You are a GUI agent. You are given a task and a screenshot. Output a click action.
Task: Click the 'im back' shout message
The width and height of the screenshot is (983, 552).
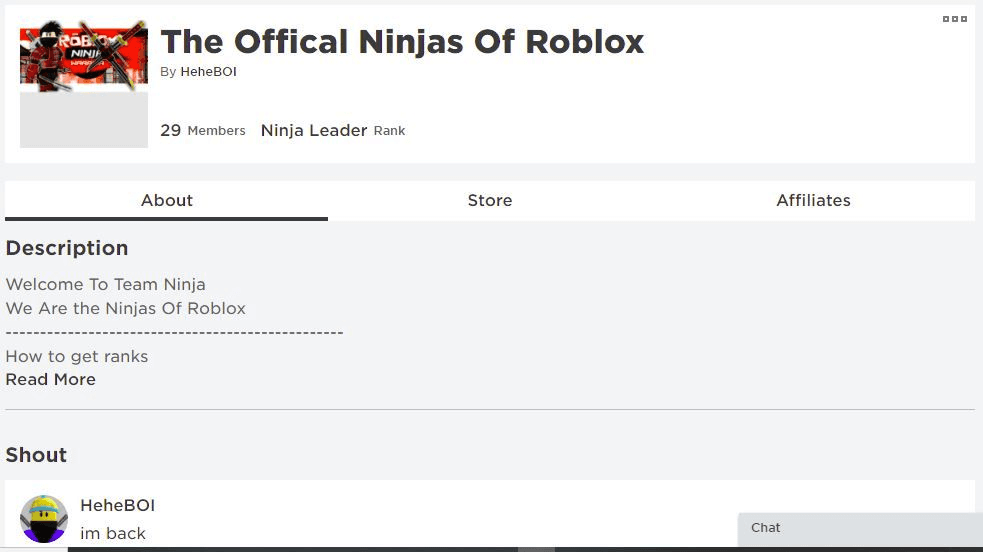click(113, 533)
